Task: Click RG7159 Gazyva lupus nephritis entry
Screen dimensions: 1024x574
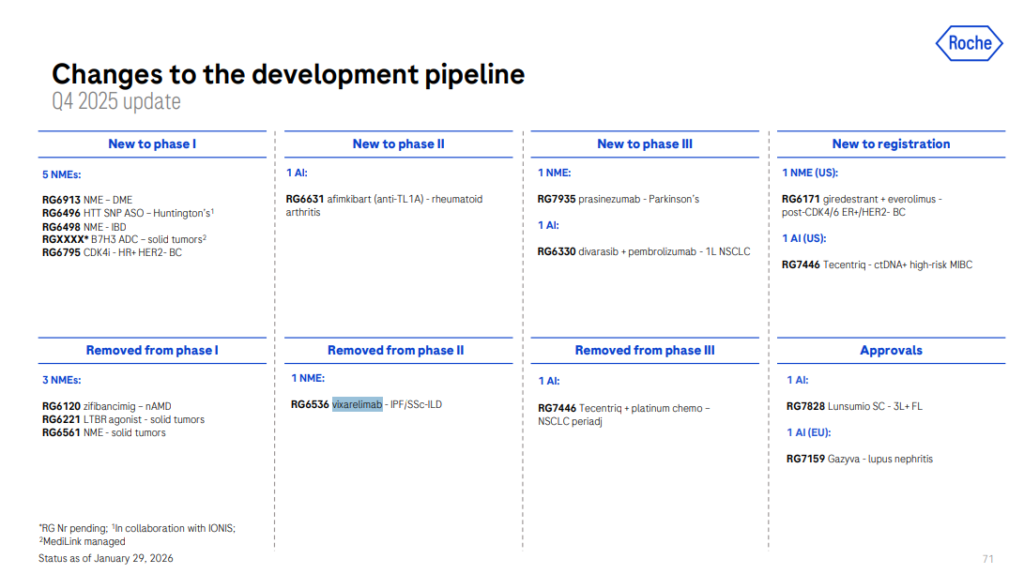Action: (x=860, y=459)
